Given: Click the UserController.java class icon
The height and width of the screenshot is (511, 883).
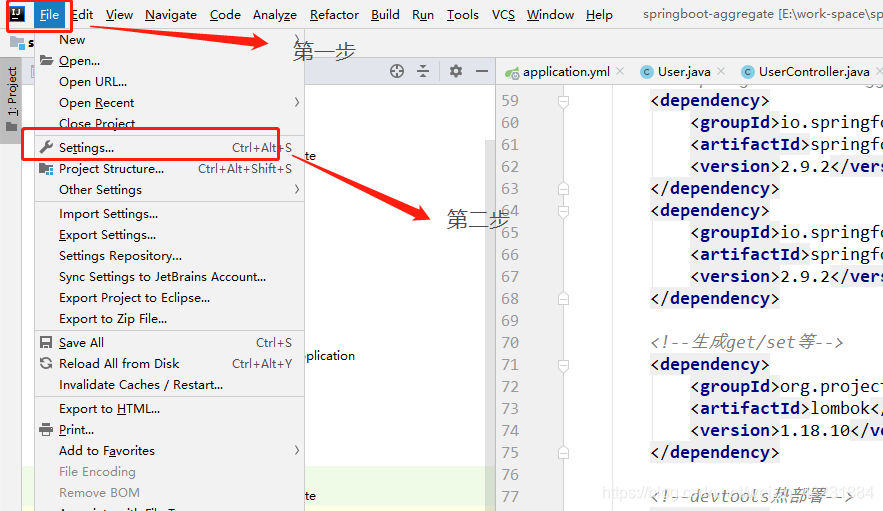Looking at the screenshot, I should [747, 72].
